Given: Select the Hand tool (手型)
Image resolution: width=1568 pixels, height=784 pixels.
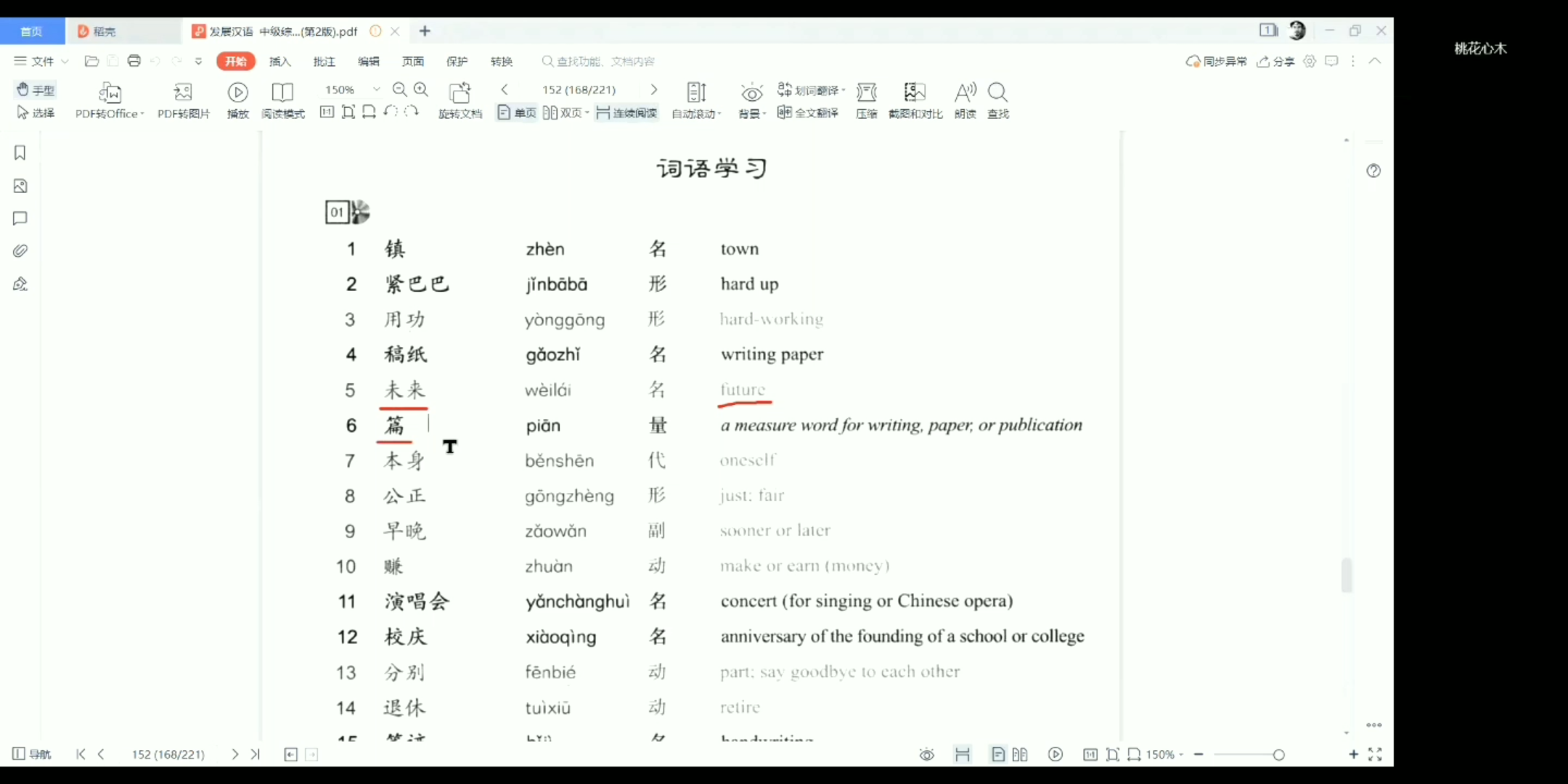Looking at the screenshot, I should click(36, 89).
